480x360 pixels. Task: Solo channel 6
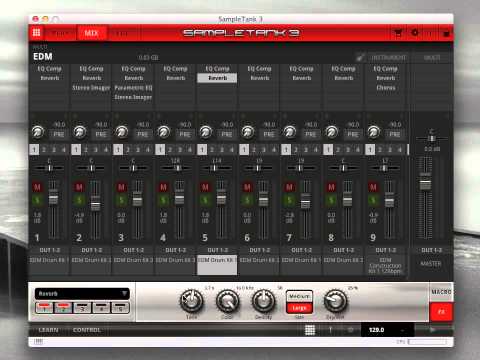(247, 200)
